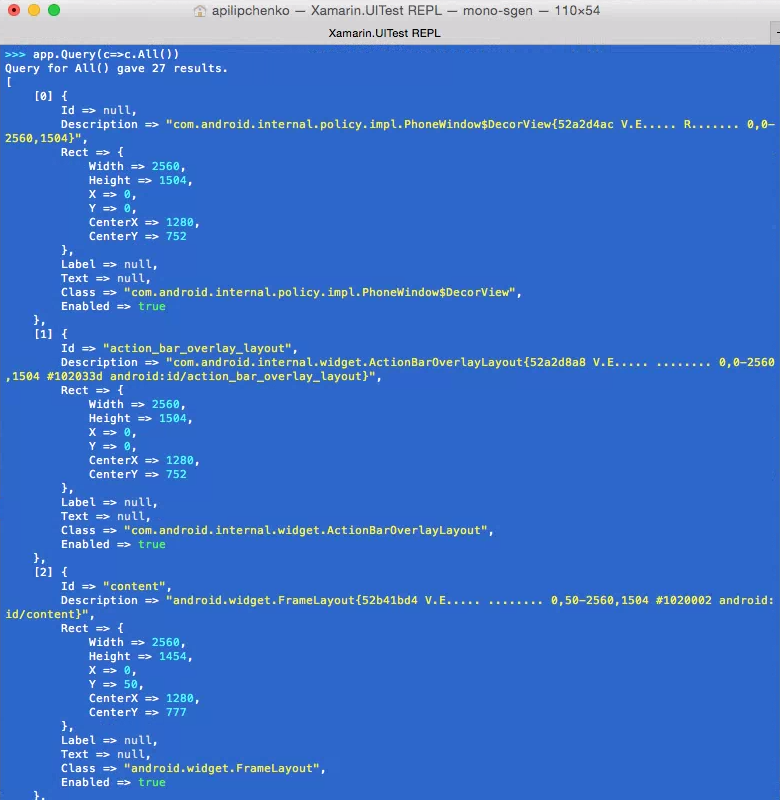Image resolution: width=780 pixels, height=800 pixels.
Task: Click the '[0] {' entry header
Action: [x=51, y=96]
